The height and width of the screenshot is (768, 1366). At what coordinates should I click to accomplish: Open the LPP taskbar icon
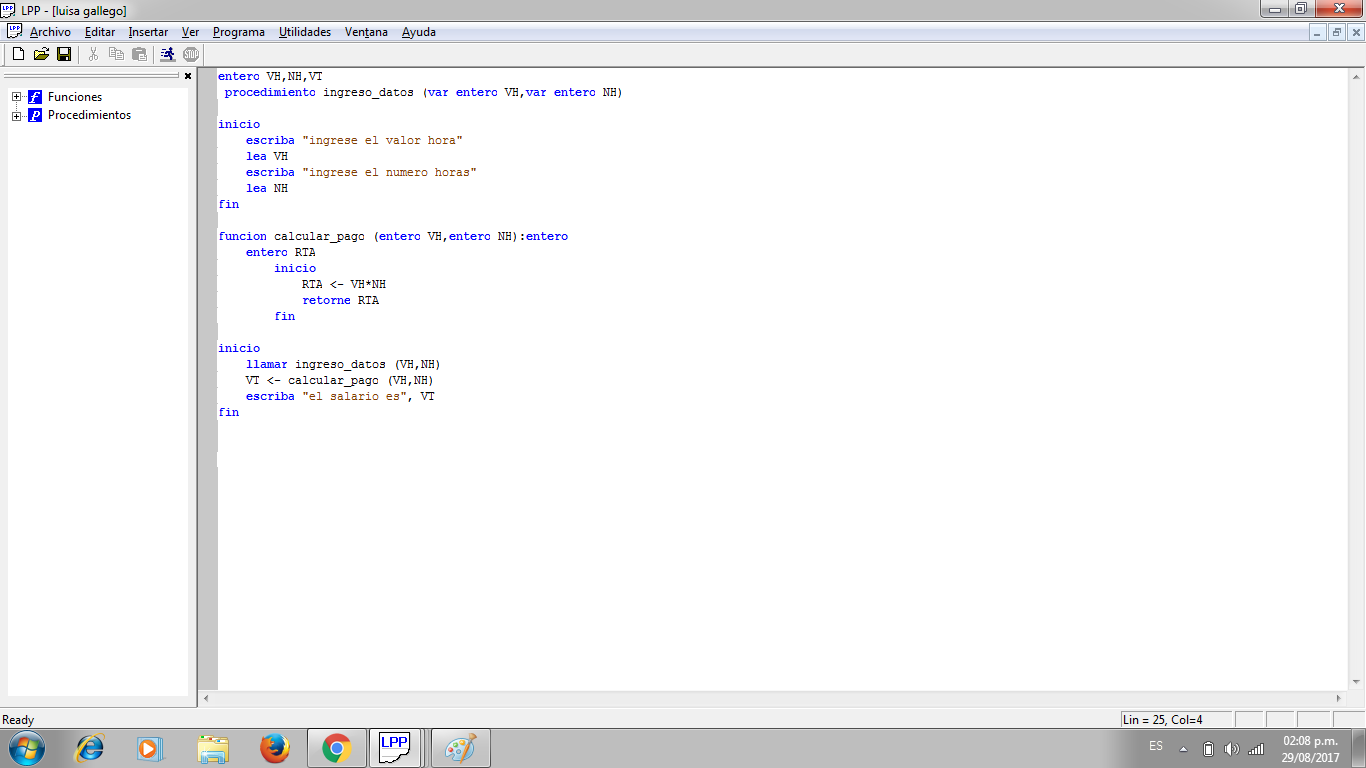pos(397,747)
